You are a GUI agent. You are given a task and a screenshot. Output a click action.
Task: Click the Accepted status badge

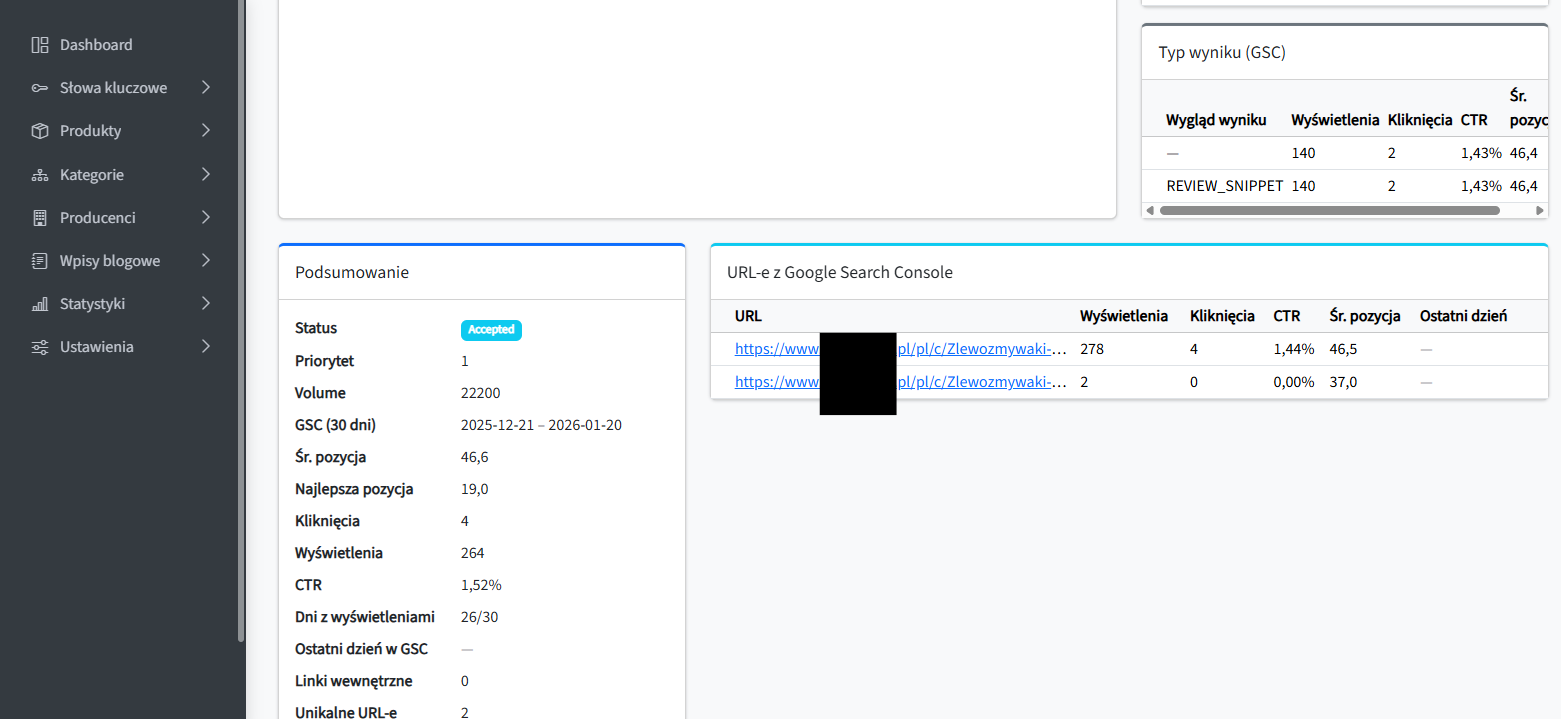491,330
